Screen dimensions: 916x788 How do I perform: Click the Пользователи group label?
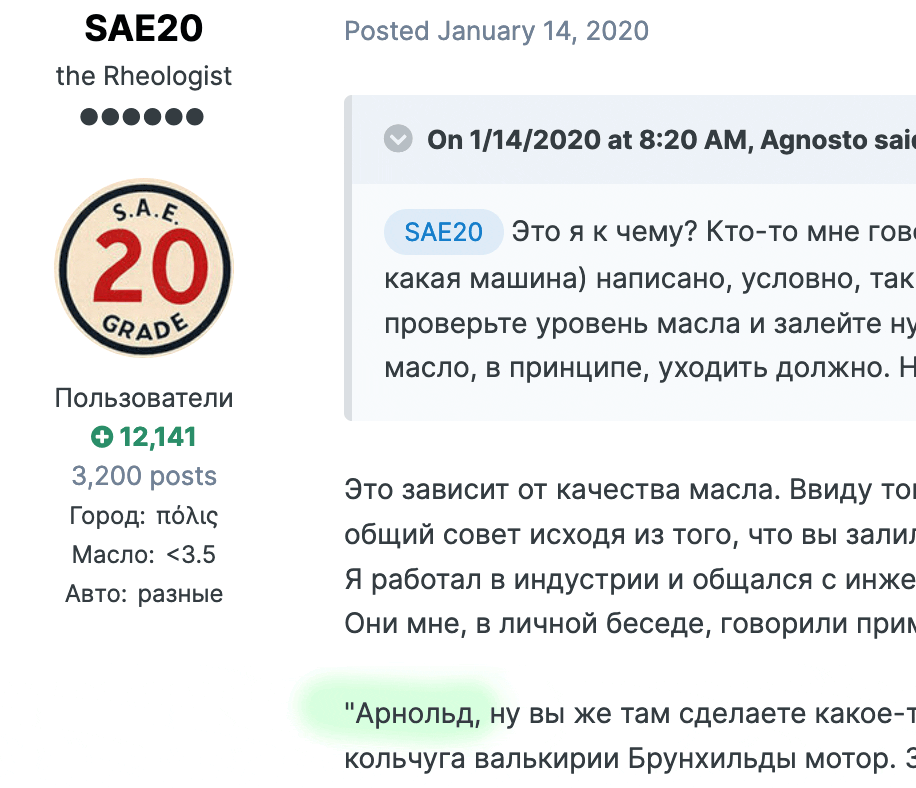[x=144, y=398]
